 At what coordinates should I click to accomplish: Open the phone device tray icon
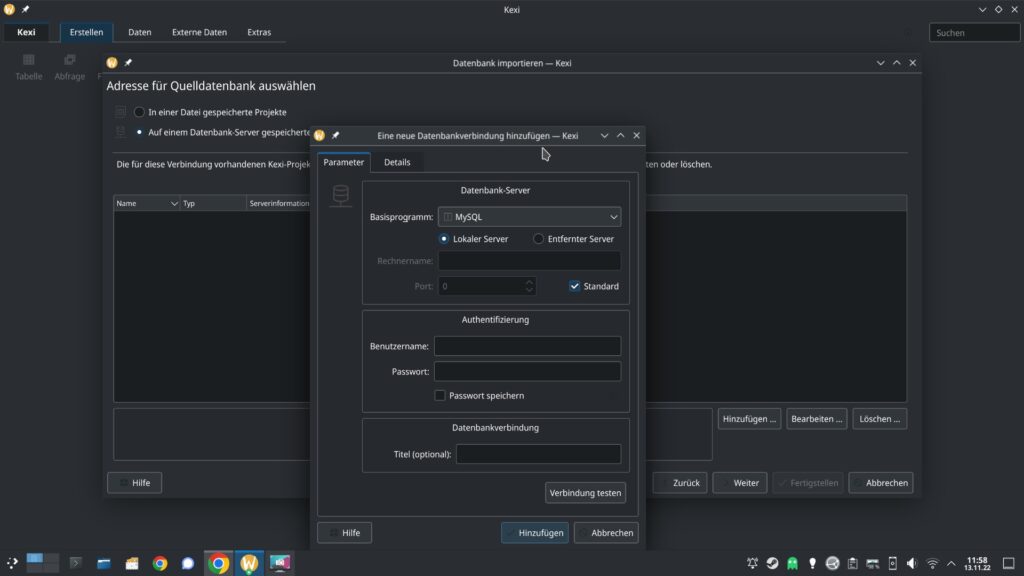(x=893, y=563)
